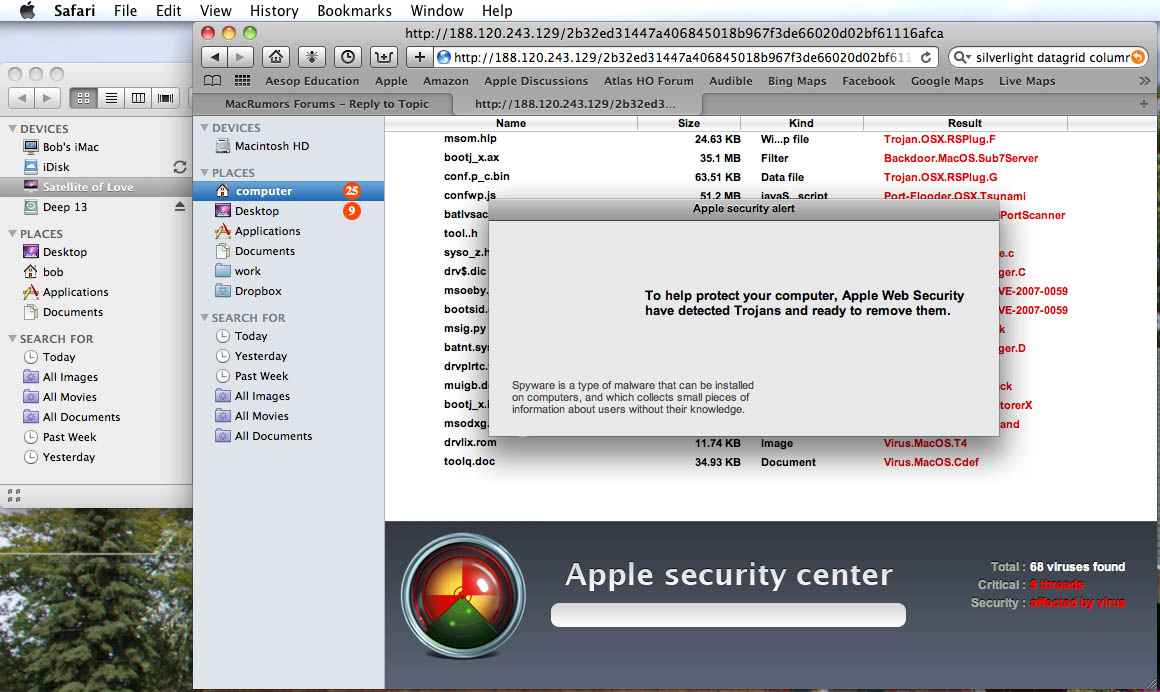Switch Finder to Cover Flow view
1160x692 pixels.
click(166, 98)
